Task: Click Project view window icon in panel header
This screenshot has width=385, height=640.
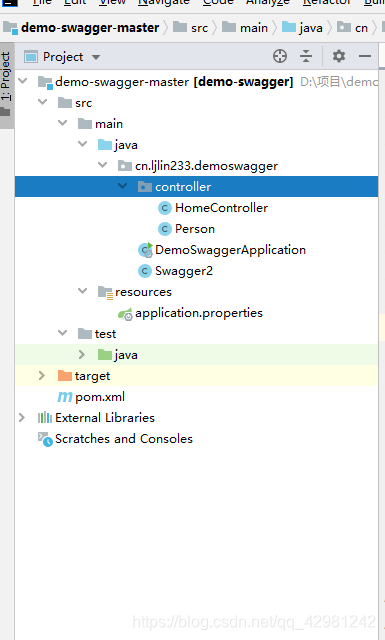Action: click(31, 57)
